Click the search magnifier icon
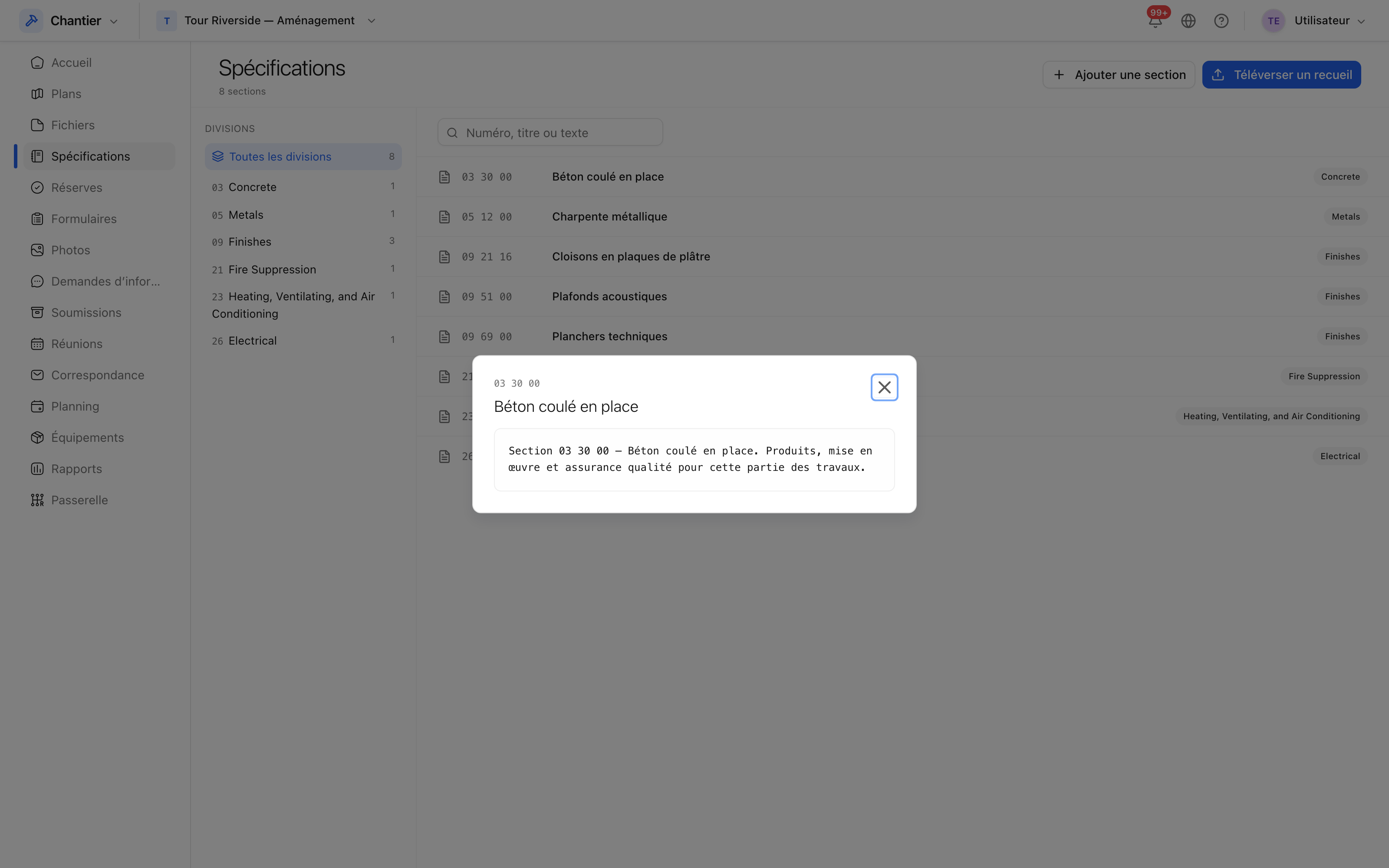 pyautogui.click(x=452, y=133)
